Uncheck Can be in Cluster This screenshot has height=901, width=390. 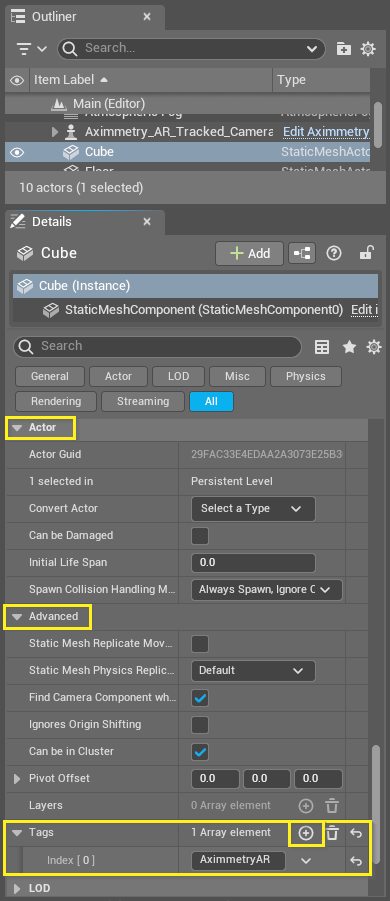coord(200,752)
